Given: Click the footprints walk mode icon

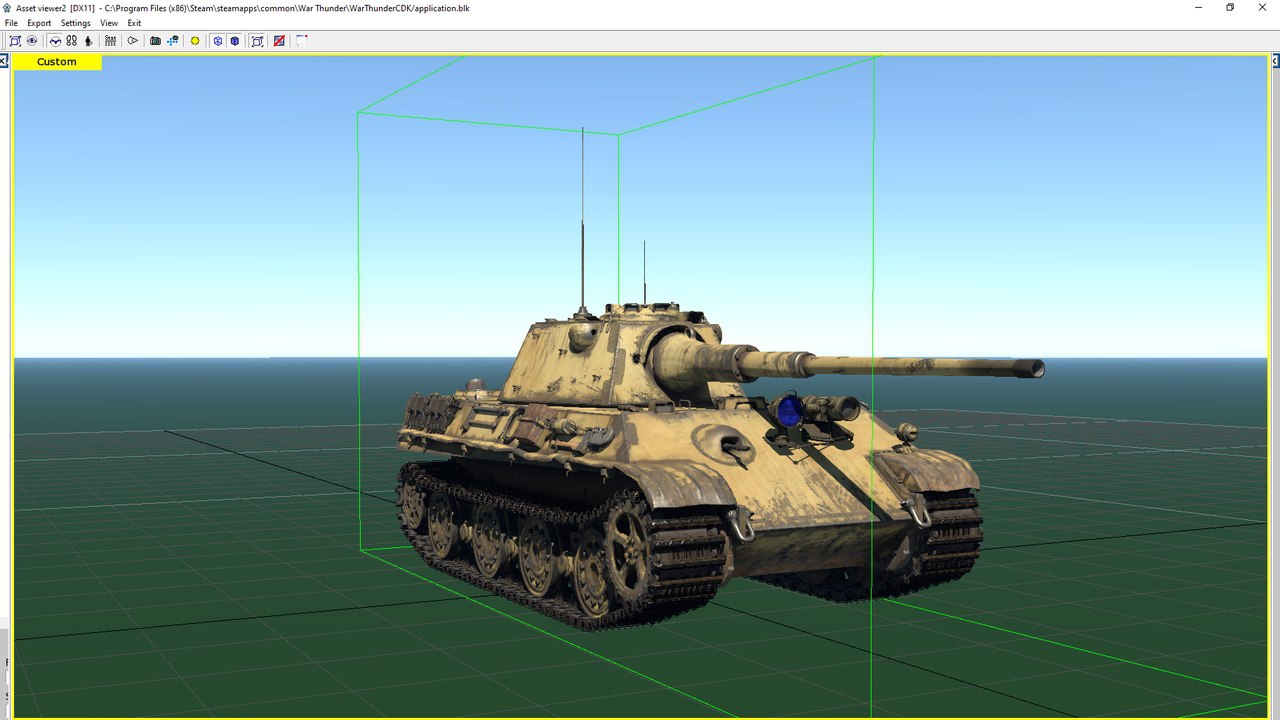Looking at the screenshot, I should click(x=72, y=41).
